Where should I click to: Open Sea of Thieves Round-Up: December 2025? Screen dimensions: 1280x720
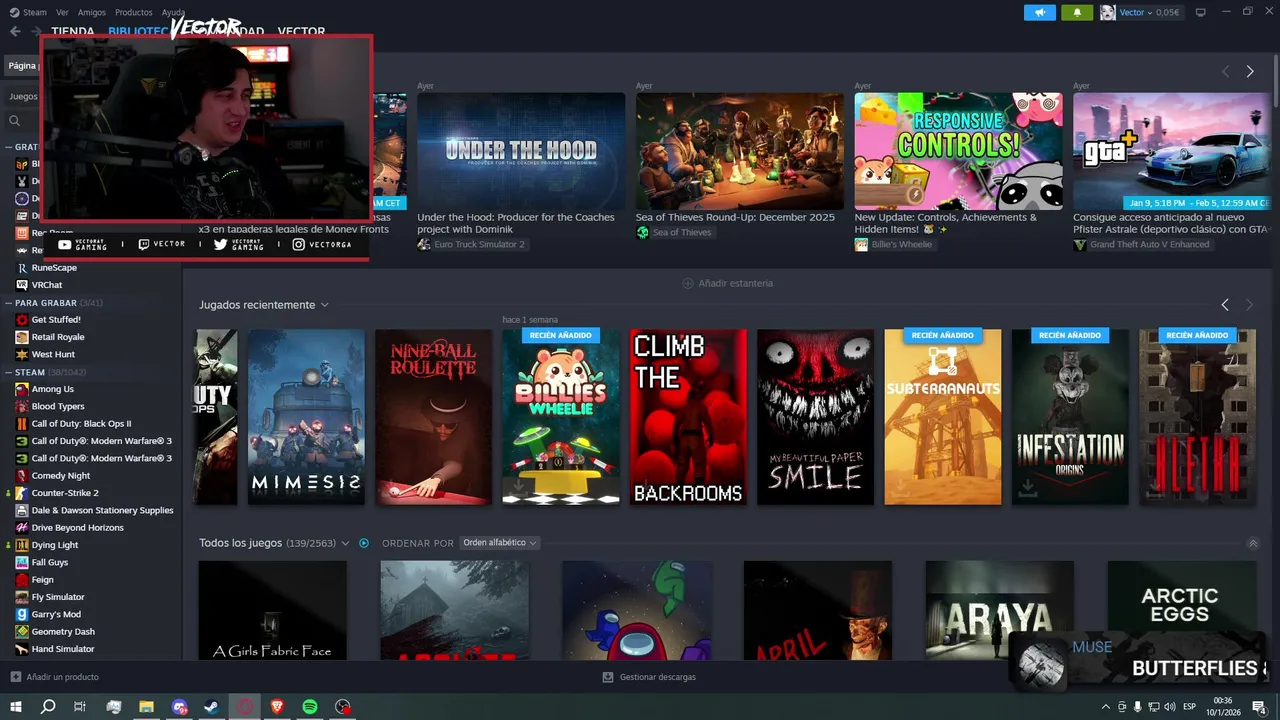pyautogui.click(x=735, y=217)
